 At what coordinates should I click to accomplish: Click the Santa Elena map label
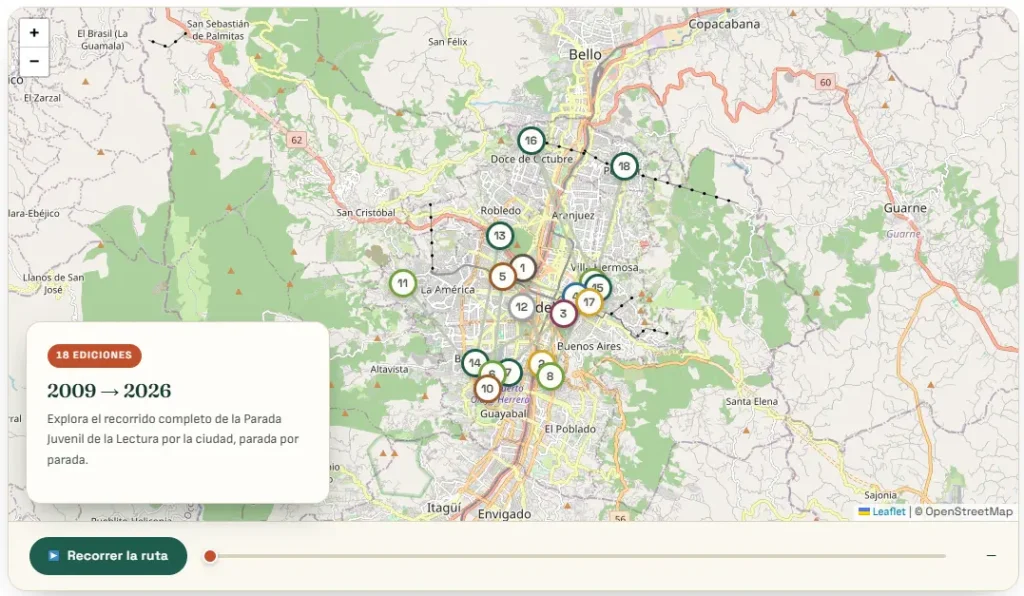[x=752, y=401]
